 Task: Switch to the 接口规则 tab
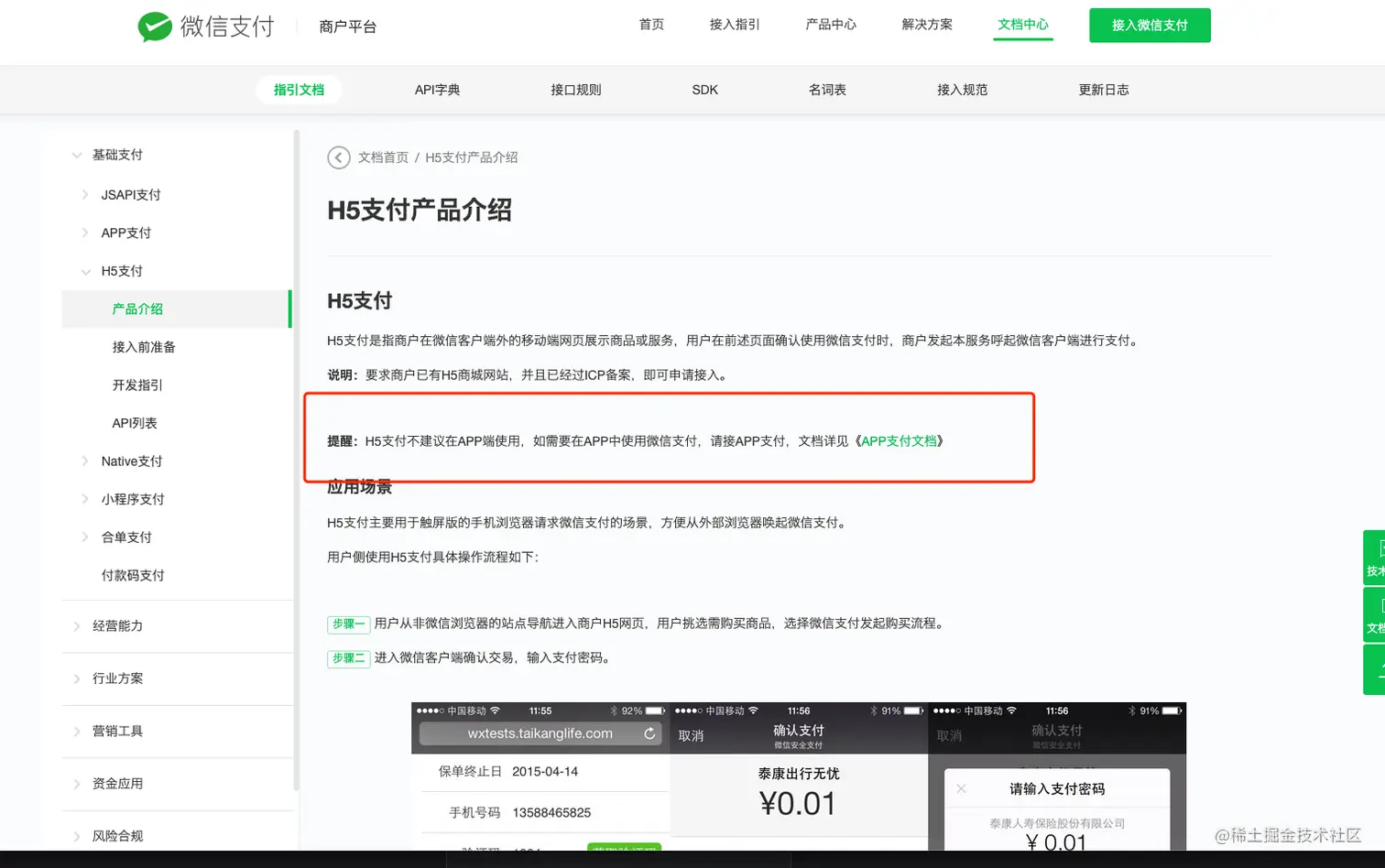[576, 90]
